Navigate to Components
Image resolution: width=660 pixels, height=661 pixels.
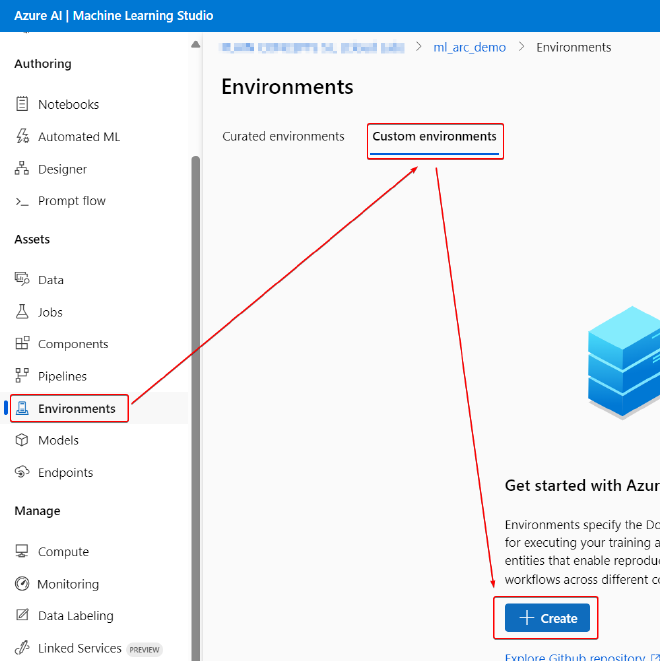coord(73,344)
